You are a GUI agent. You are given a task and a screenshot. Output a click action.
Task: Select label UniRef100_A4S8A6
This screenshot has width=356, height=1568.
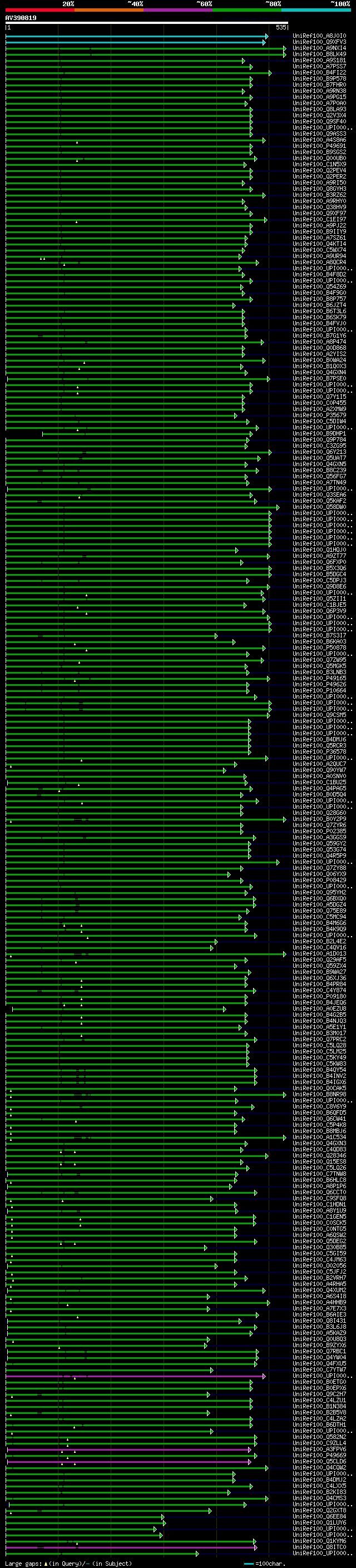319,140
